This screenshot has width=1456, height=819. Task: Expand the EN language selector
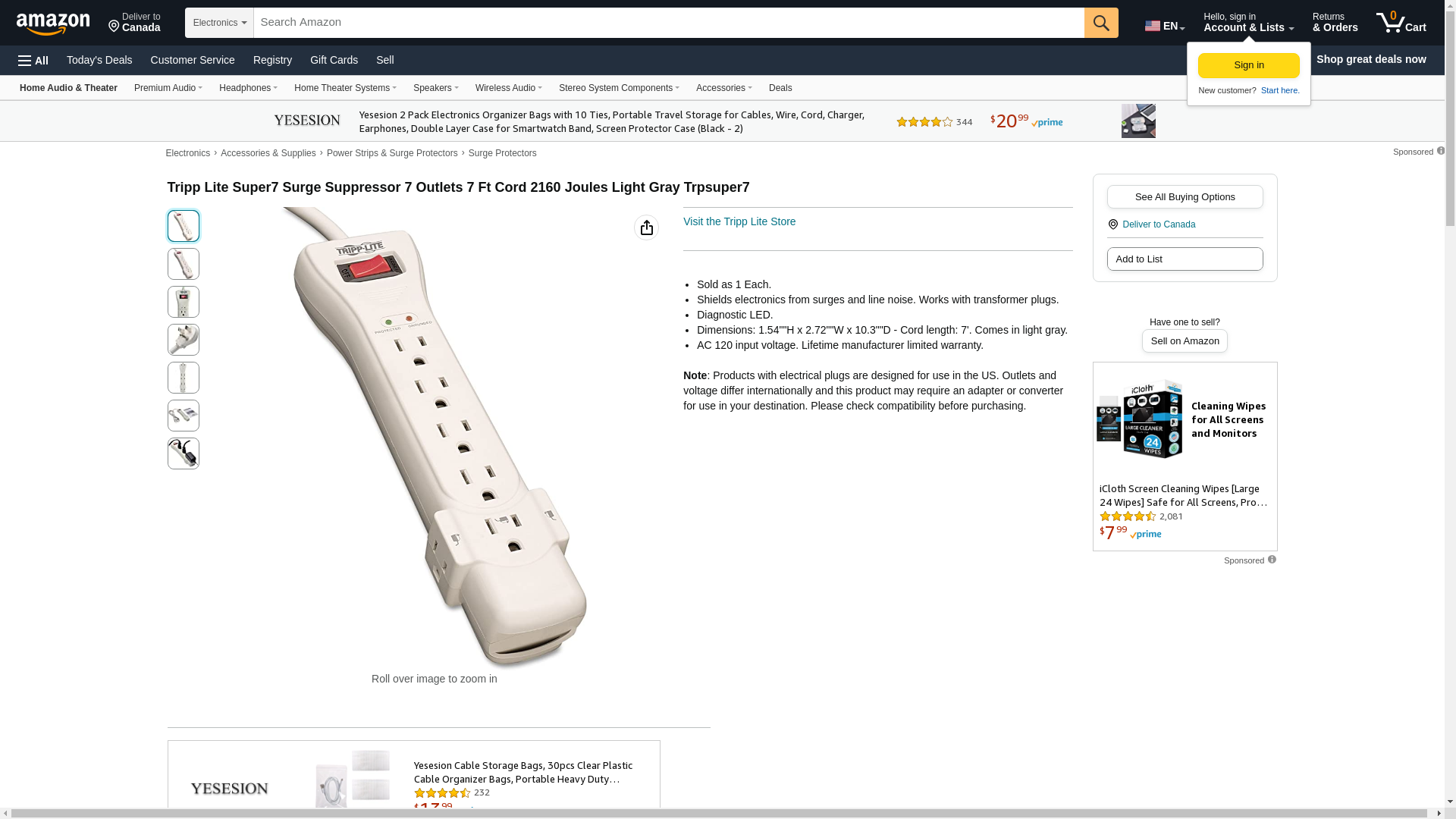[x=1165, y=25]
